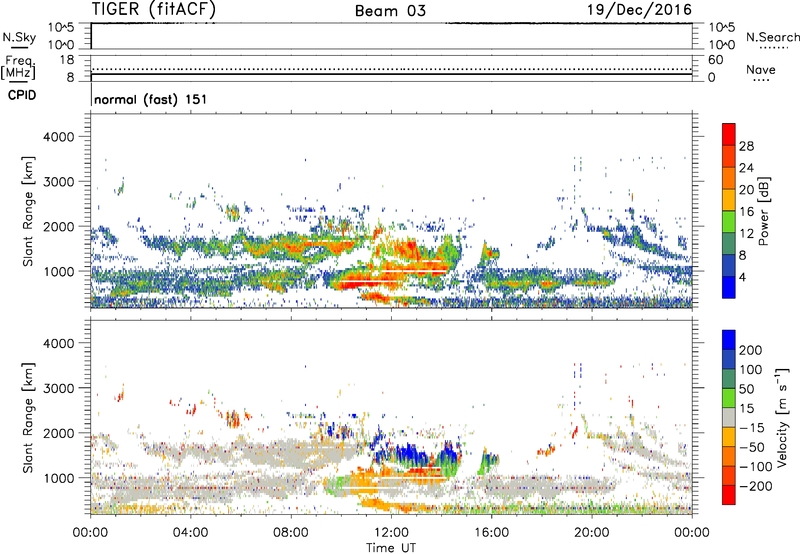Click the '200' label on Velocity colorbar
800x554 pixels.
(751, 350)
